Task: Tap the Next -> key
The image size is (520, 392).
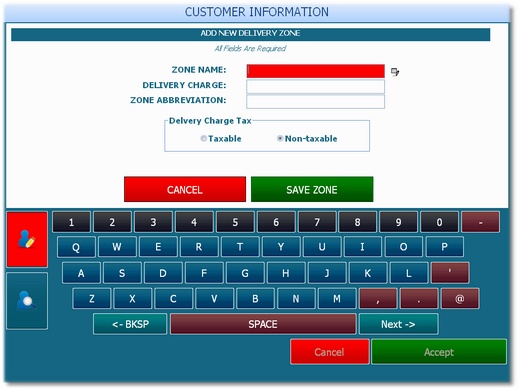Action: tap(398, 324)
